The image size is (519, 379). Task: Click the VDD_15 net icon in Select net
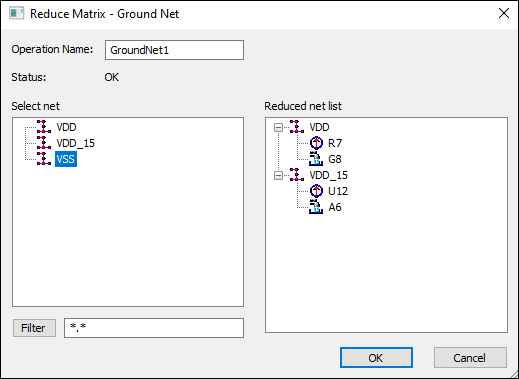44,143
